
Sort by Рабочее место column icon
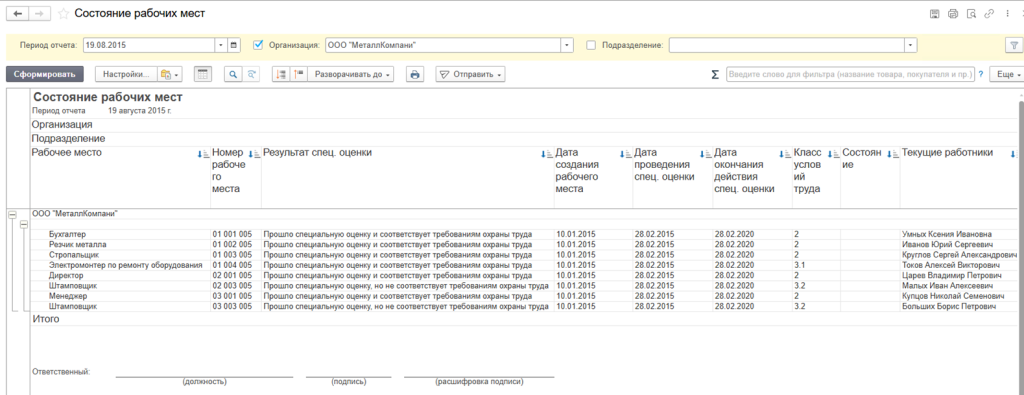(x=204, y=155)
